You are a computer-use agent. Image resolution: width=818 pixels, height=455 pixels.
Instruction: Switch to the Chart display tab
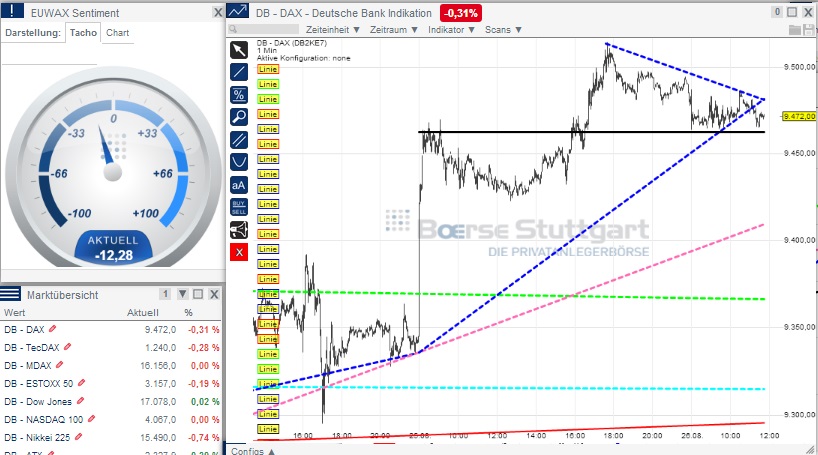pyautogui.click(x=117, y=32)
